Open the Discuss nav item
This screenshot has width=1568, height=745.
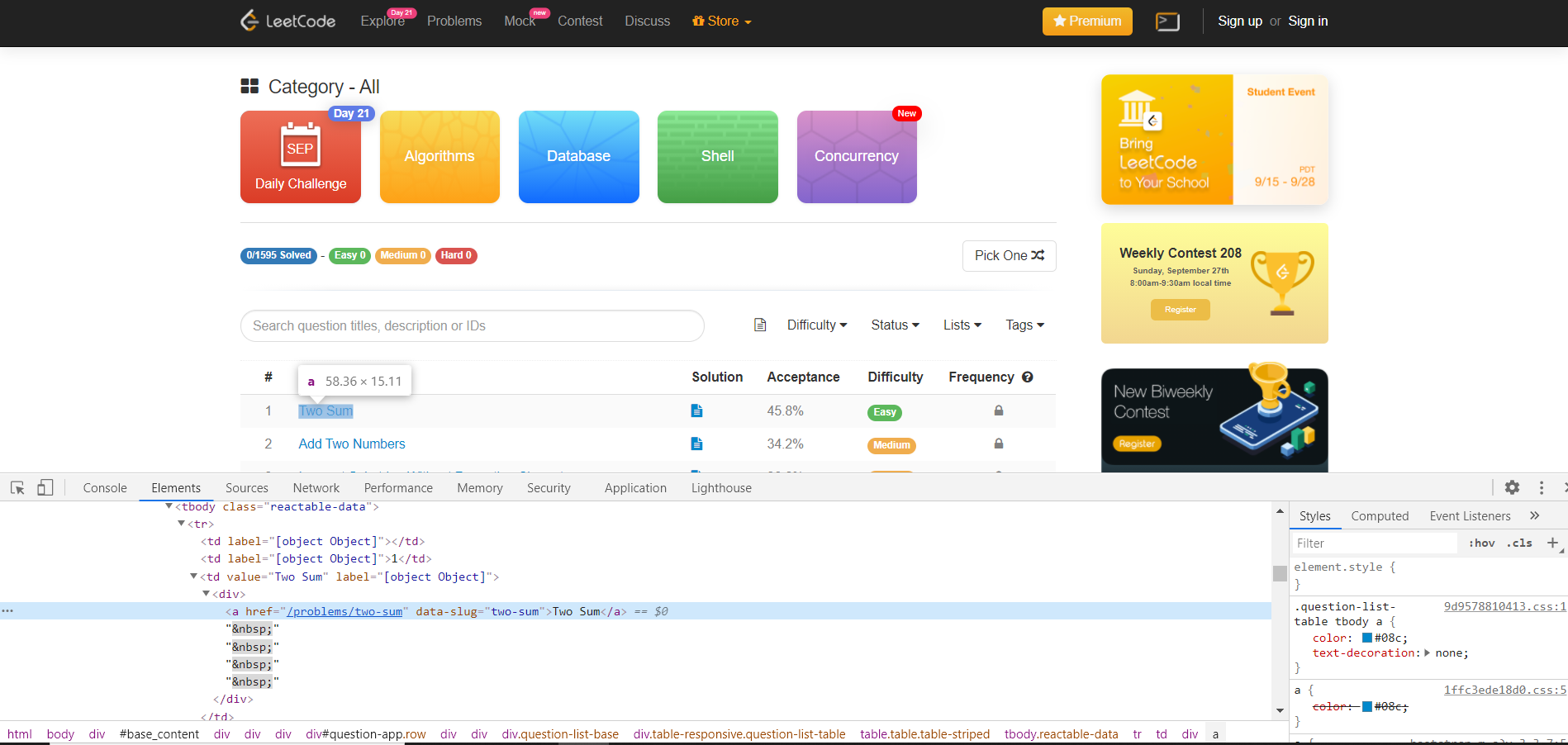coord(648,21)
